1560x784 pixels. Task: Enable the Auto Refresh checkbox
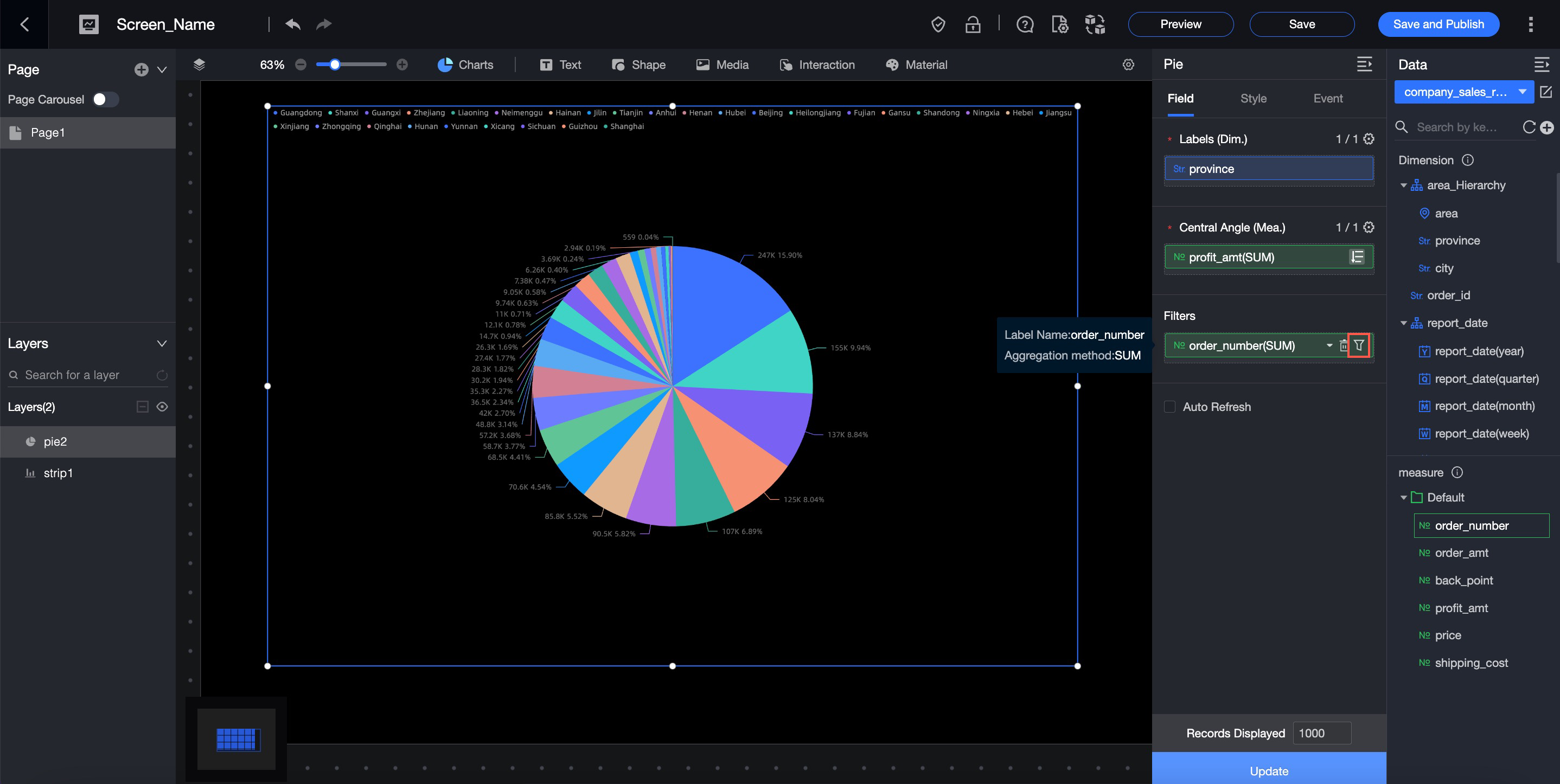1169,407
